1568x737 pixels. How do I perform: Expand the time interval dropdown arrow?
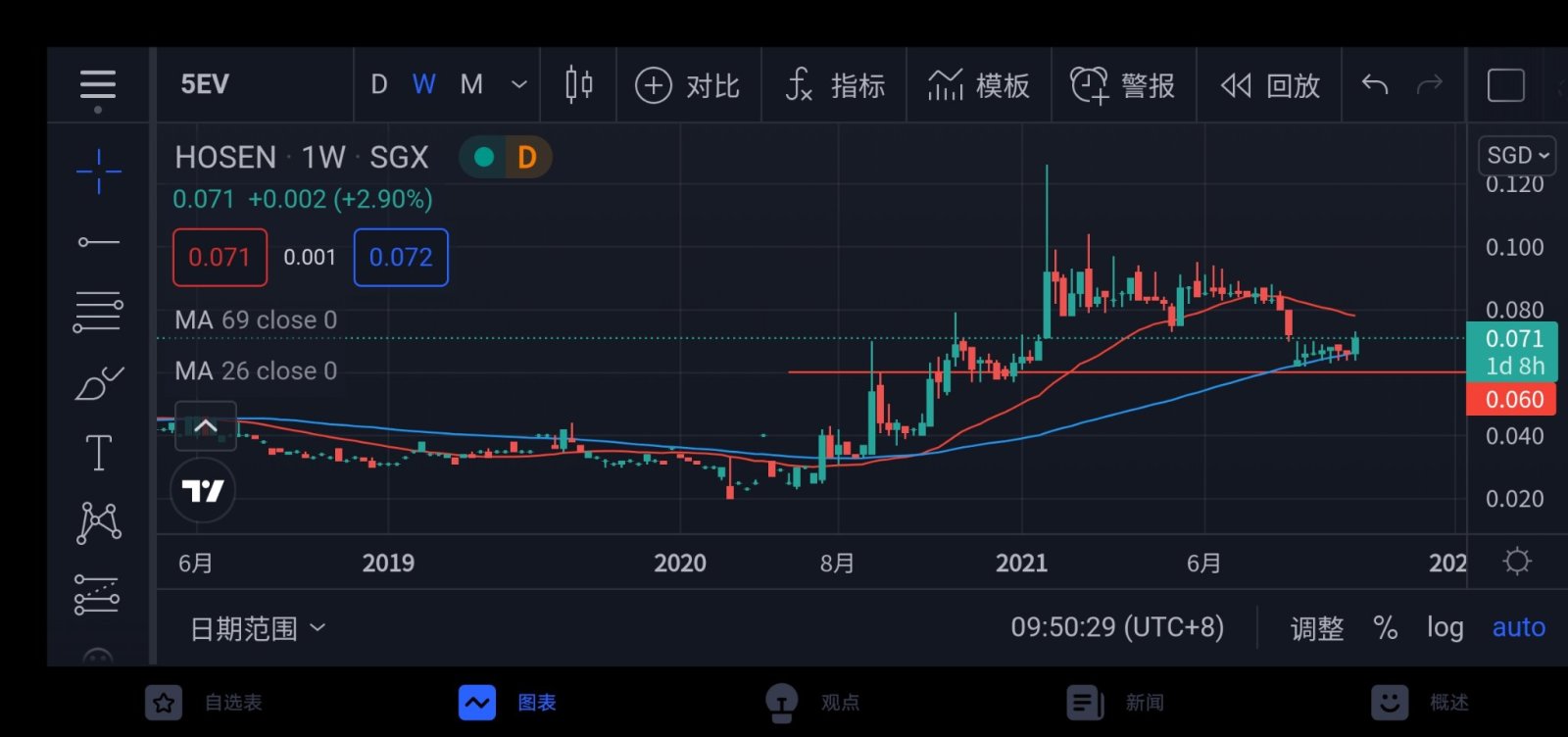[519, 85]
